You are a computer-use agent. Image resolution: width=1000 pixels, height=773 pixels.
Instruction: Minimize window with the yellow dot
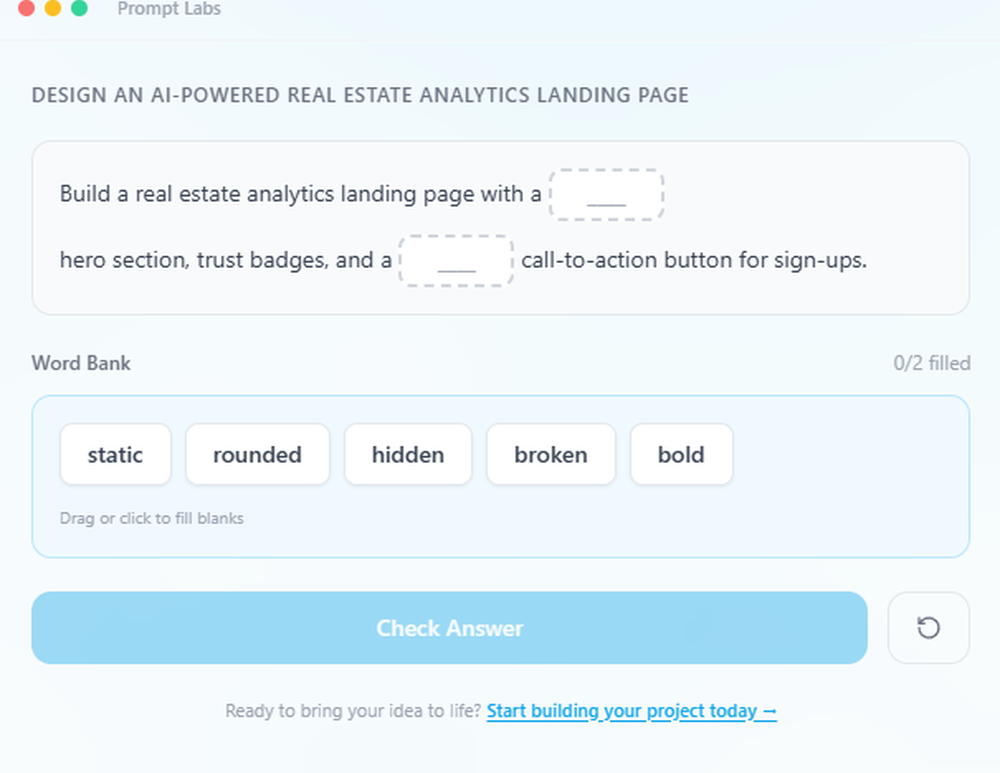click(53, 9)
